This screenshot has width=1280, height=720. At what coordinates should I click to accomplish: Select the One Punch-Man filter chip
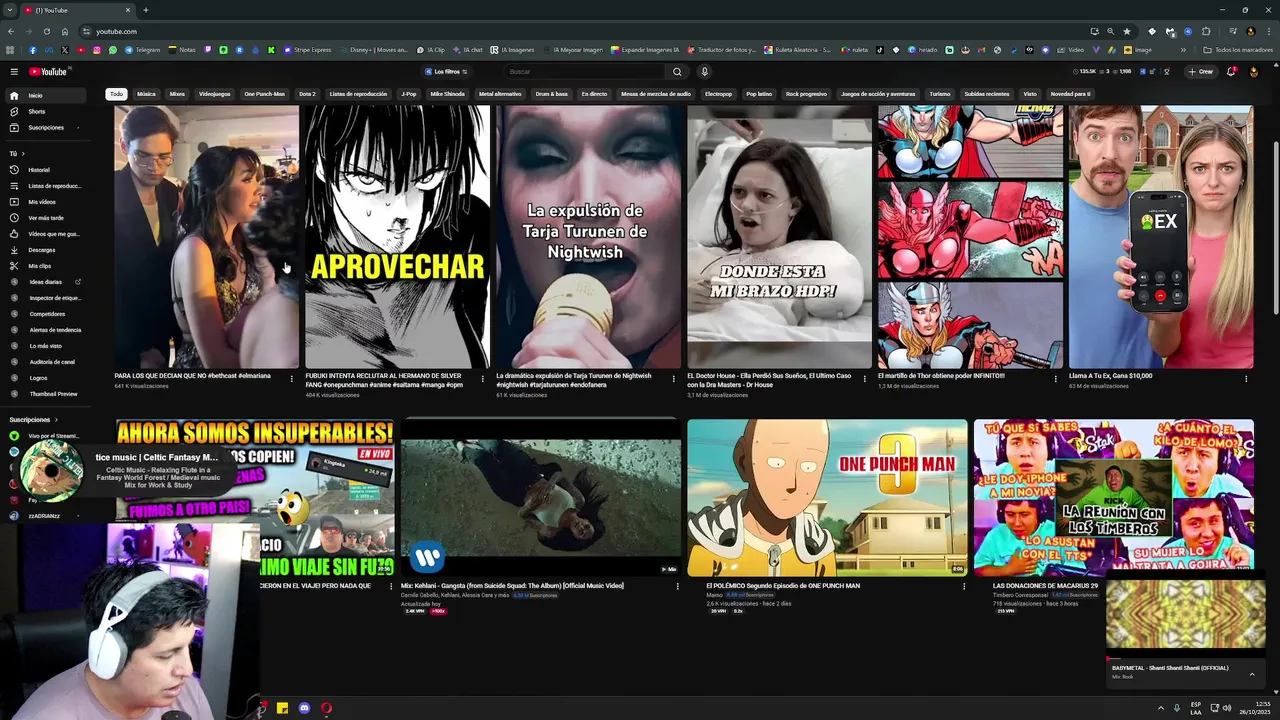[265, 94]
